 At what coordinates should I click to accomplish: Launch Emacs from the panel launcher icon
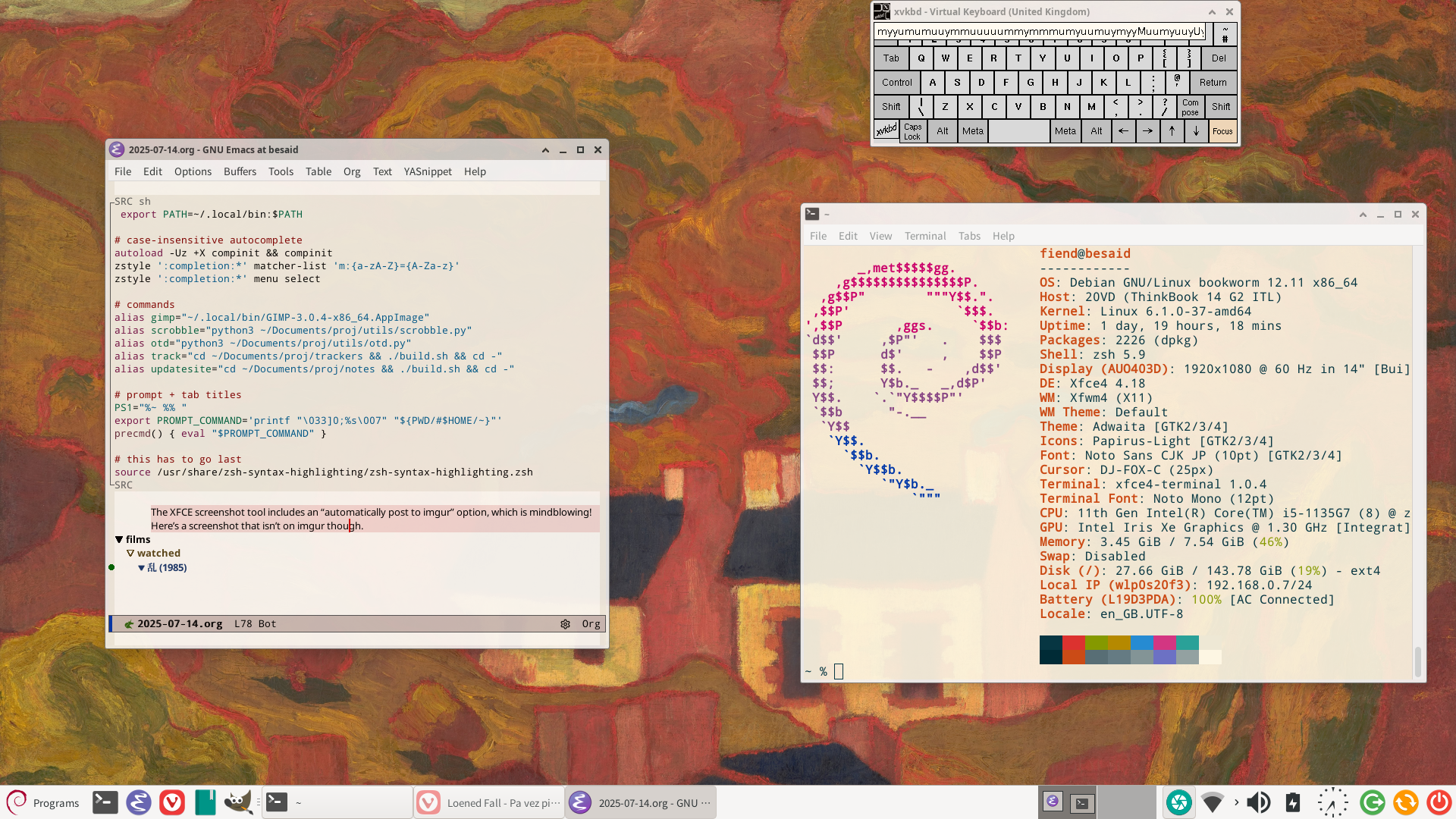pyautogui.click(x=138, y=802)
